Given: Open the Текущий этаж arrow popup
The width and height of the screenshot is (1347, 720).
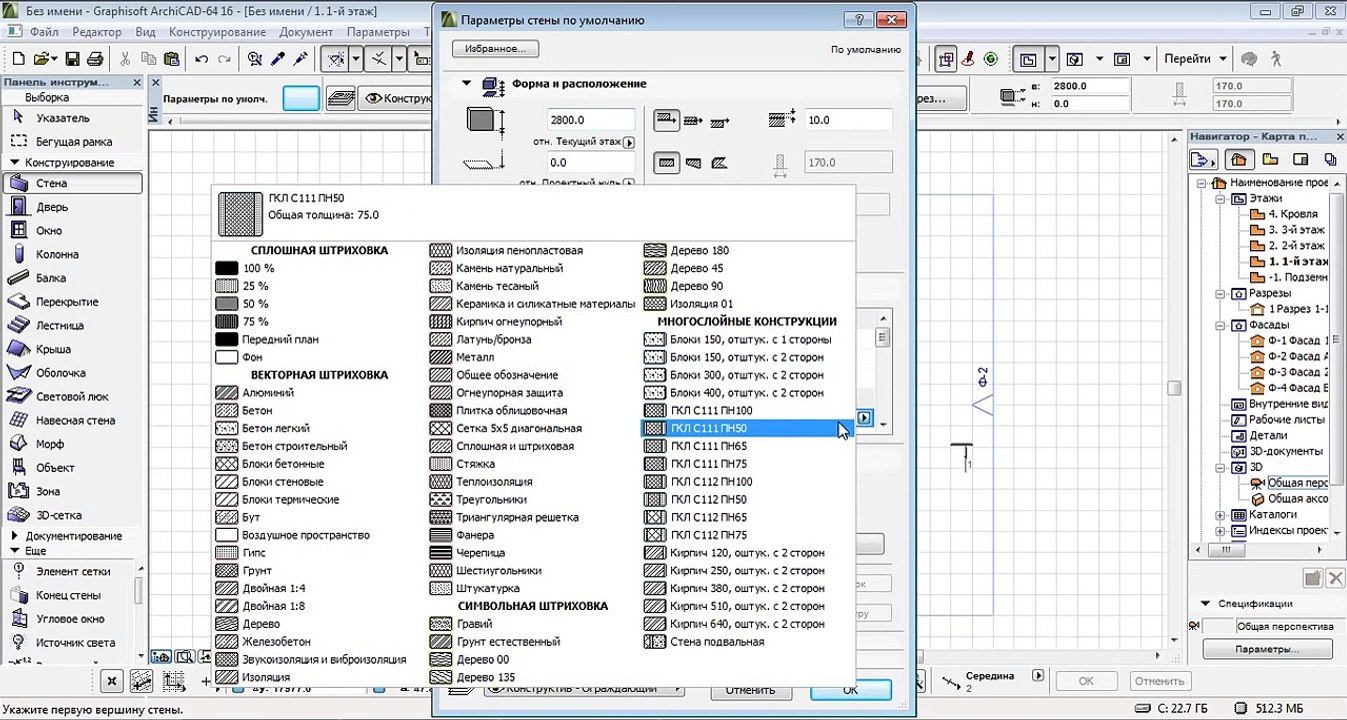Looking at the screenshot, I should coord(628,143).
